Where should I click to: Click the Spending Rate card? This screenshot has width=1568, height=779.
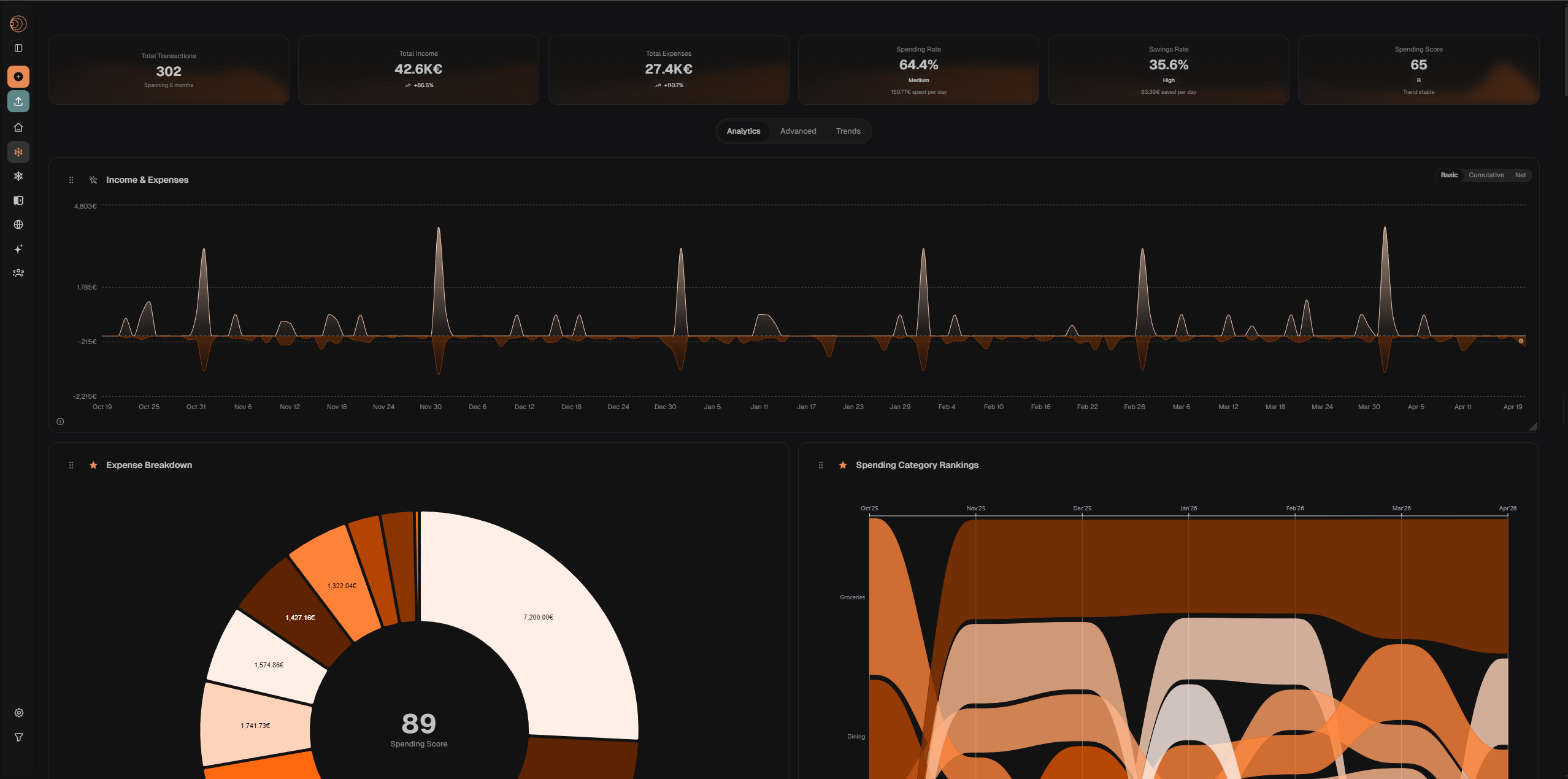point(918,70)
